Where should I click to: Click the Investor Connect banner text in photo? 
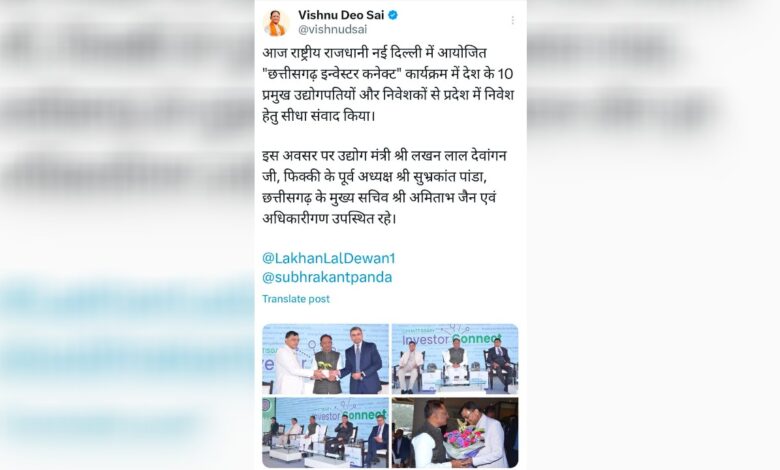(x=452, y=339)
